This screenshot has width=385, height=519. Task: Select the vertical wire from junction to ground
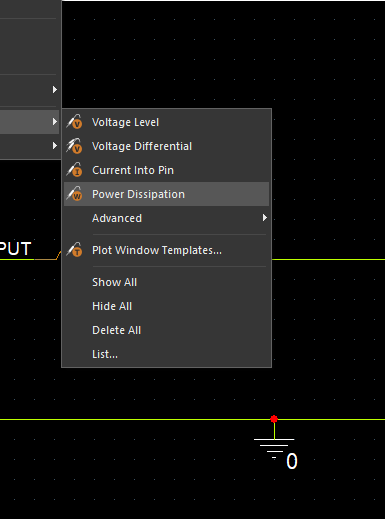click(x=274, y=431)
